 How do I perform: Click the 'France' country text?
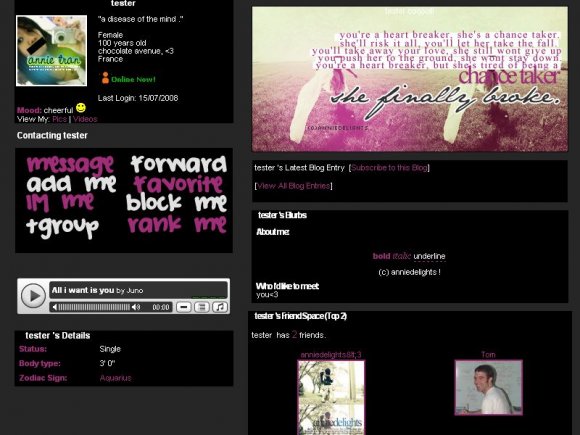[x=110, y=59]
